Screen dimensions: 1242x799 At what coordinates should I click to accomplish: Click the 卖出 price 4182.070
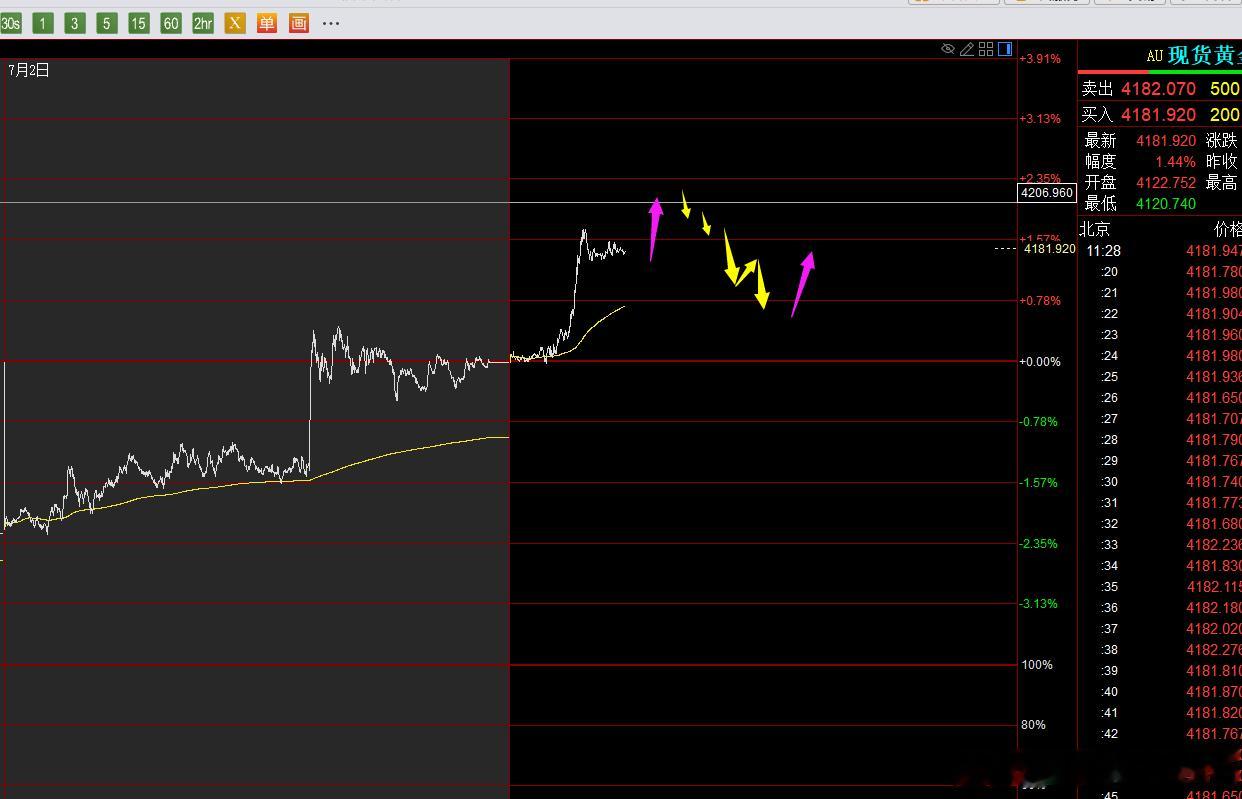pos(1158,89)
